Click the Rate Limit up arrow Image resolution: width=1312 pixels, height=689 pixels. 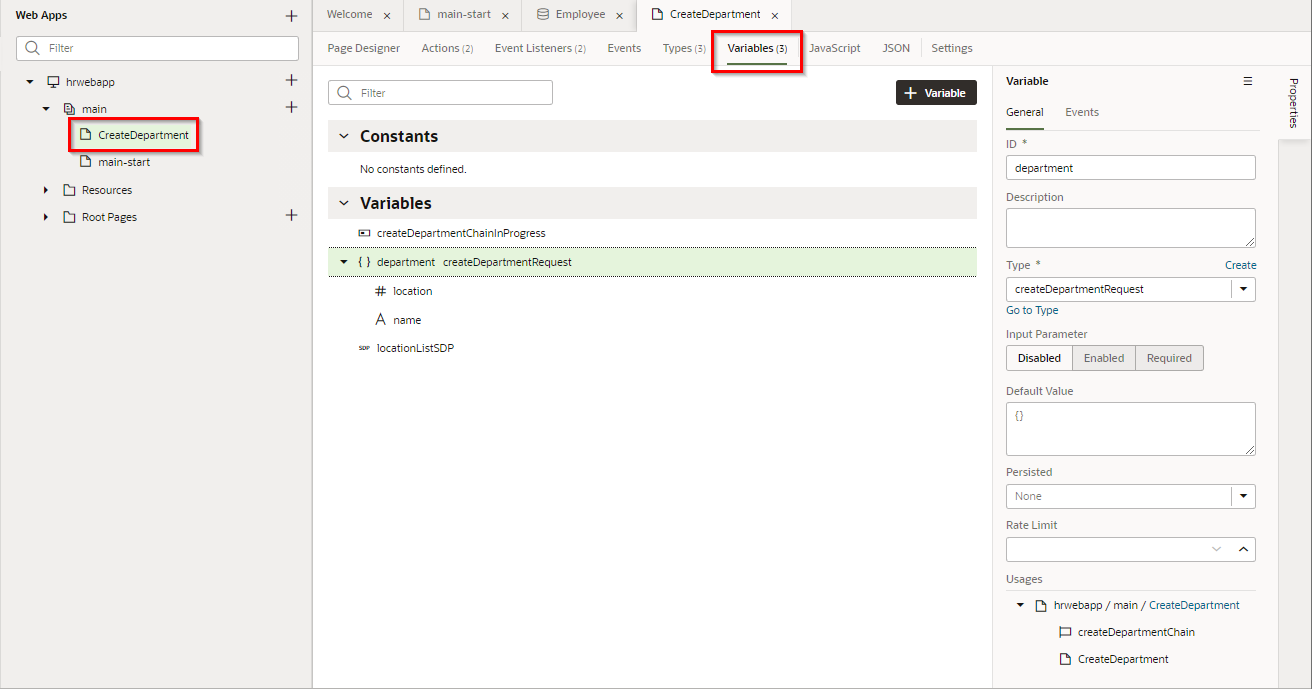tap(1243, 549)
